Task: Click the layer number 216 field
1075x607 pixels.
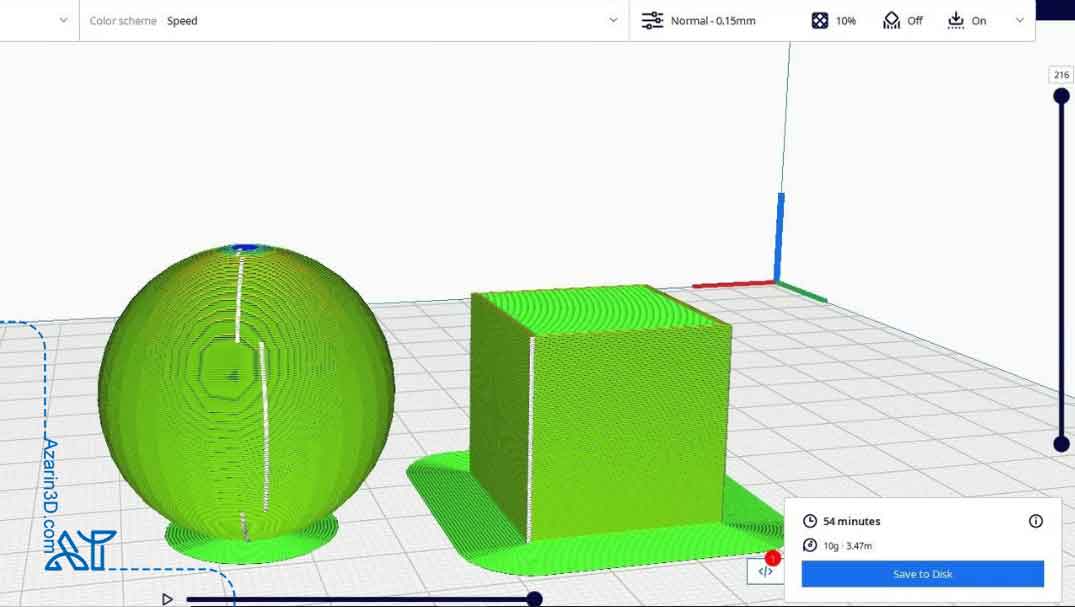Action: coord(1060,75)
